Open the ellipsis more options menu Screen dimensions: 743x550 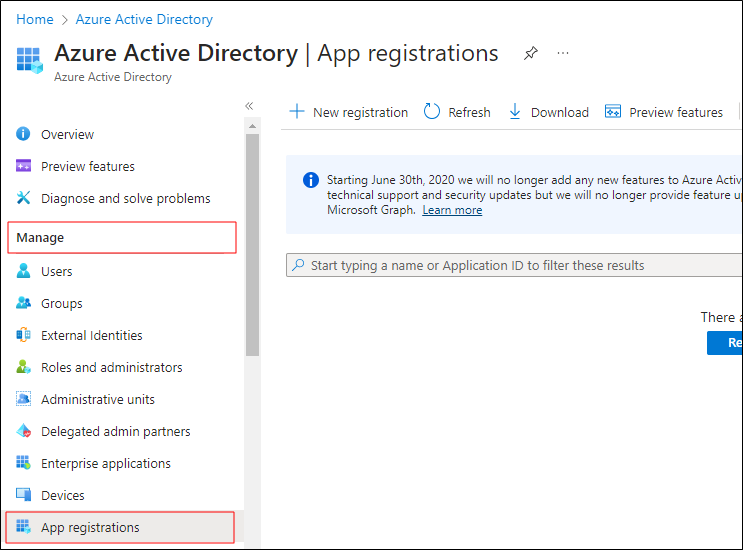point(563,54)
